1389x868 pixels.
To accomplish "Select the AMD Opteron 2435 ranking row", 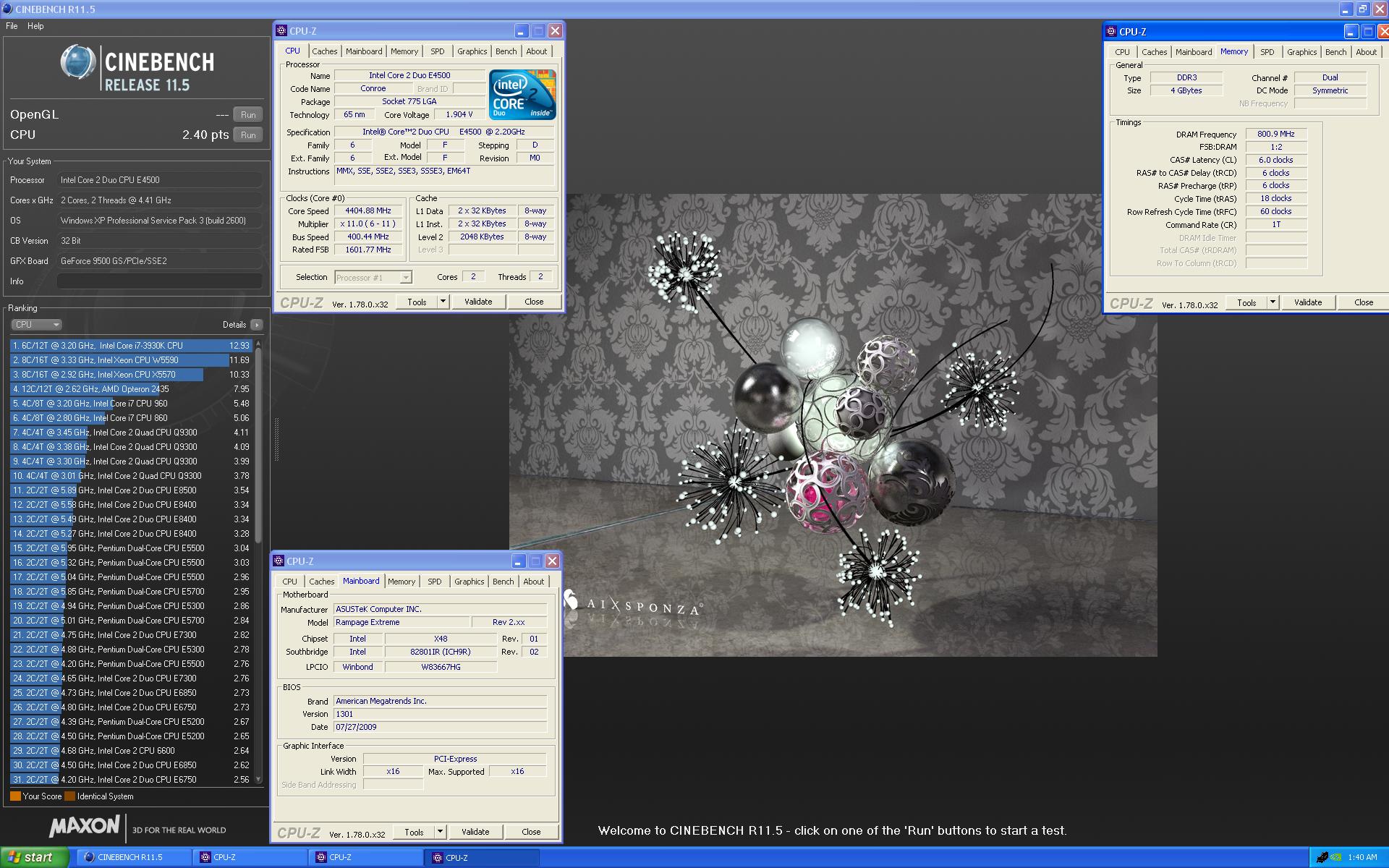I will tap(131, 389).
